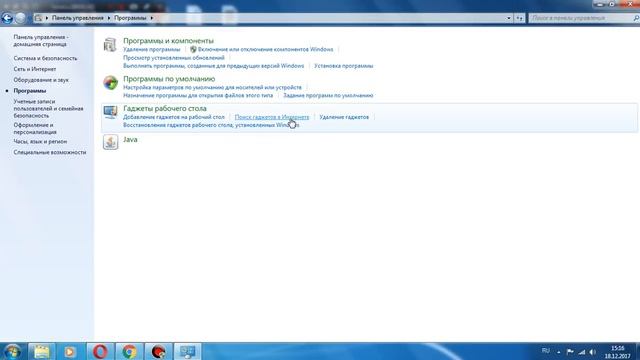Click Настройка параметров по умолчанию для носителей
The width and height of the screenshot is (640, 360).
(x=212, y=87)
